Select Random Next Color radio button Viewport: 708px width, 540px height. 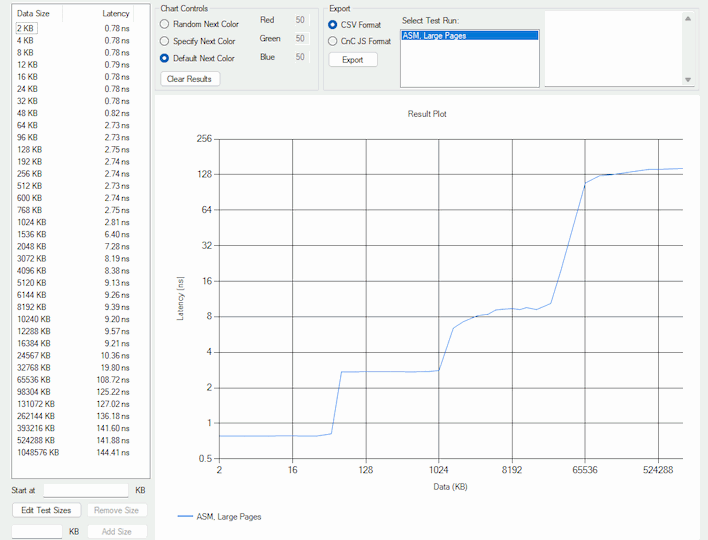tap(165, 24)
